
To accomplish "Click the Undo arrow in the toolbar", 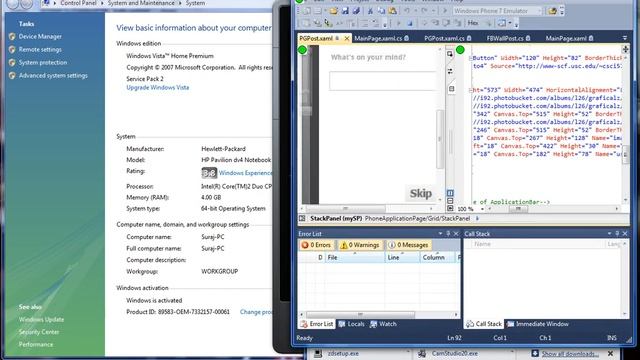I will coord(407,11).
